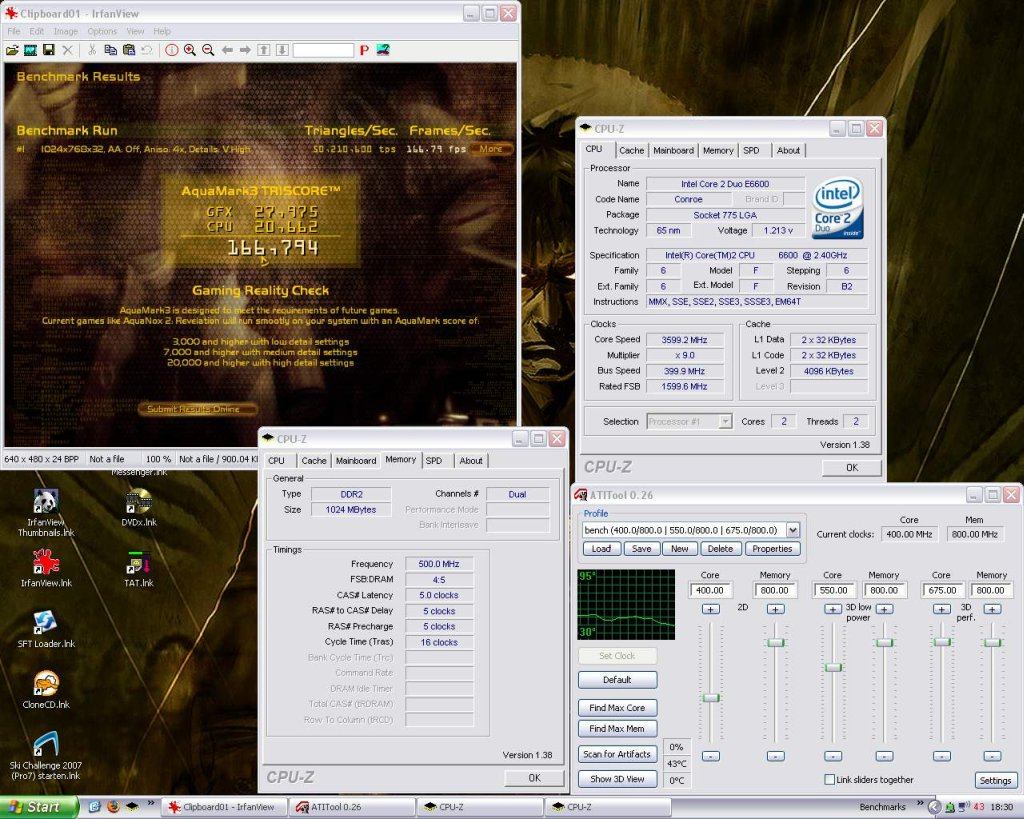The image size is (1024, 819).
Task: Show image information via red info icon
Action: [172, 50]
